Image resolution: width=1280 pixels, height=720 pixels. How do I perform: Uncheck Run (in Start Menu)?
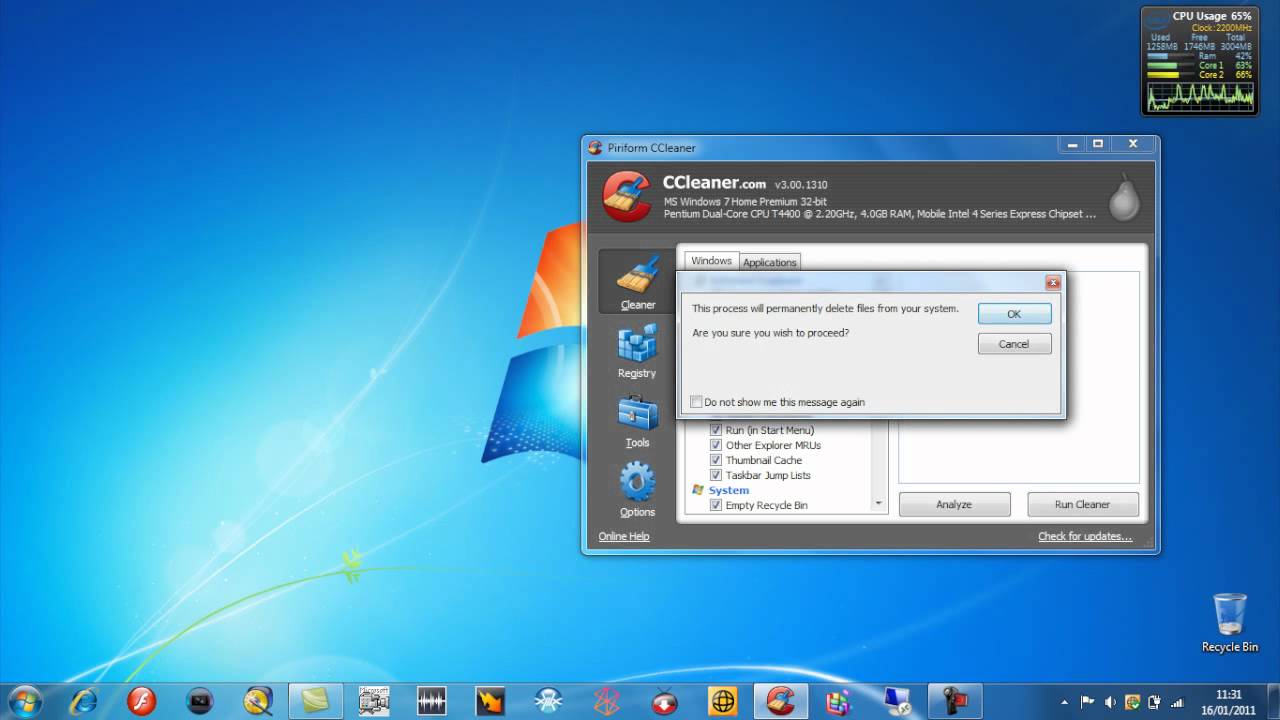pyautogui.click(x=716, y=430)
